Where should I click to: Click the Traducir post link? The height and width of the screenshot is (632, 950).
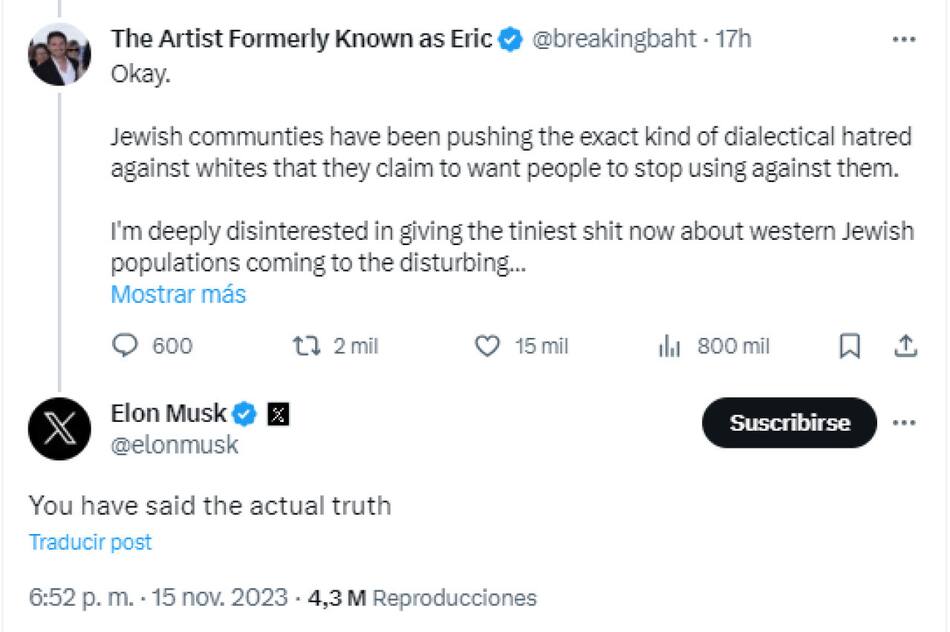(x=90, y=543)
